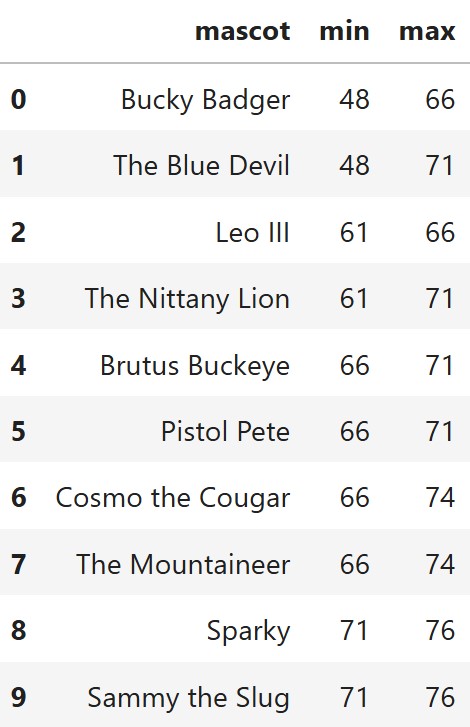Click the max column header

[427, 32]
